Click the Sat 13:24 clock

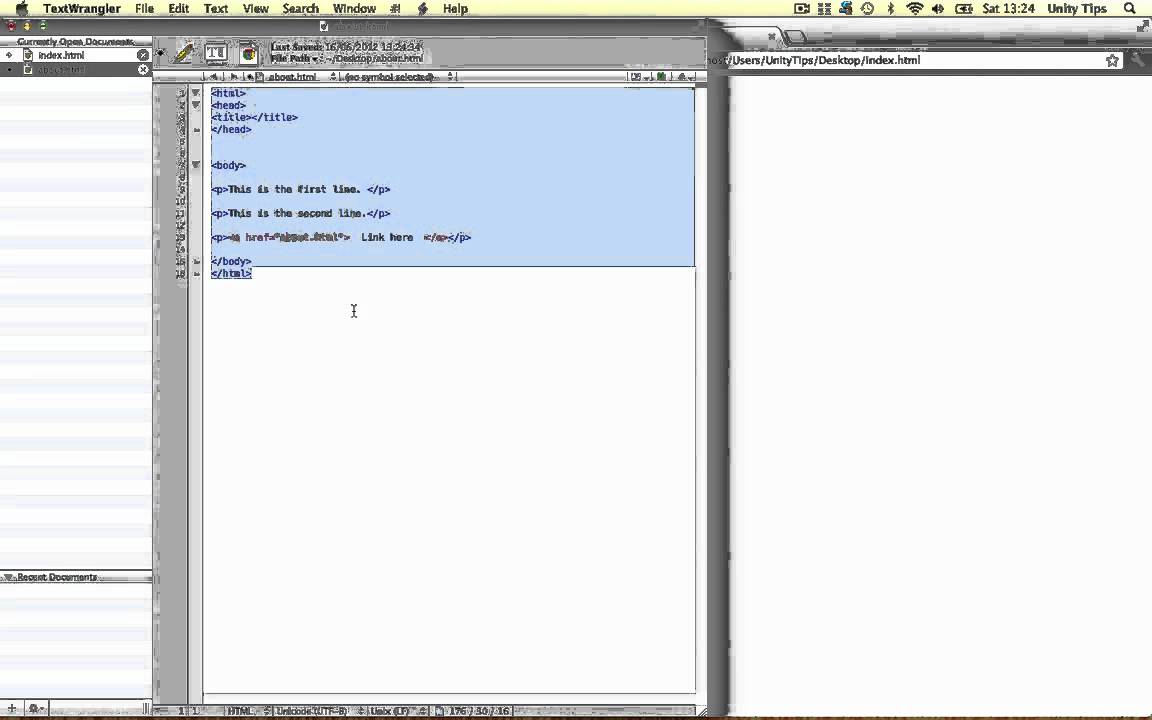pos(1008,9)
